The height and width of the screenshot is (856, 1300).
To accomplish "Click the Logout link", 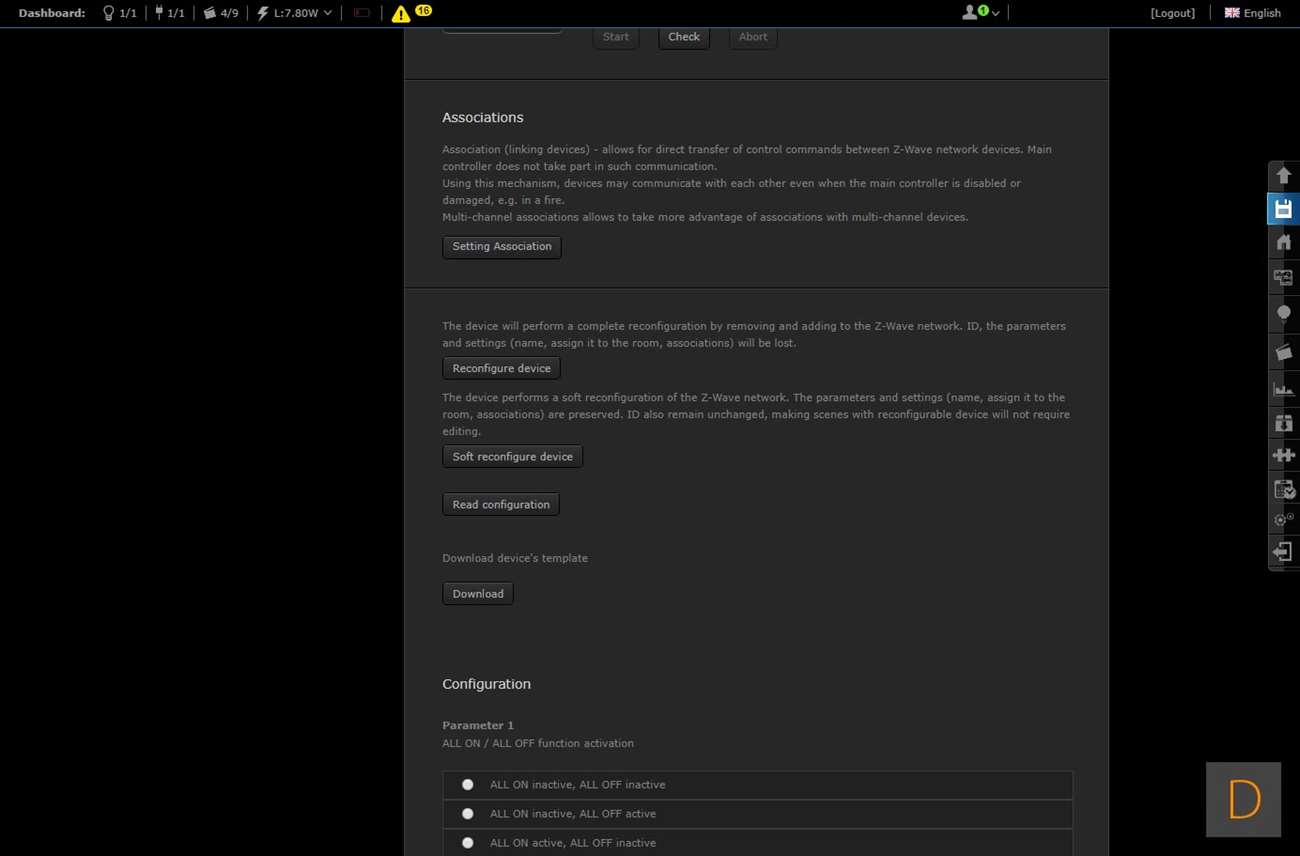I will tap(1172, 13).
